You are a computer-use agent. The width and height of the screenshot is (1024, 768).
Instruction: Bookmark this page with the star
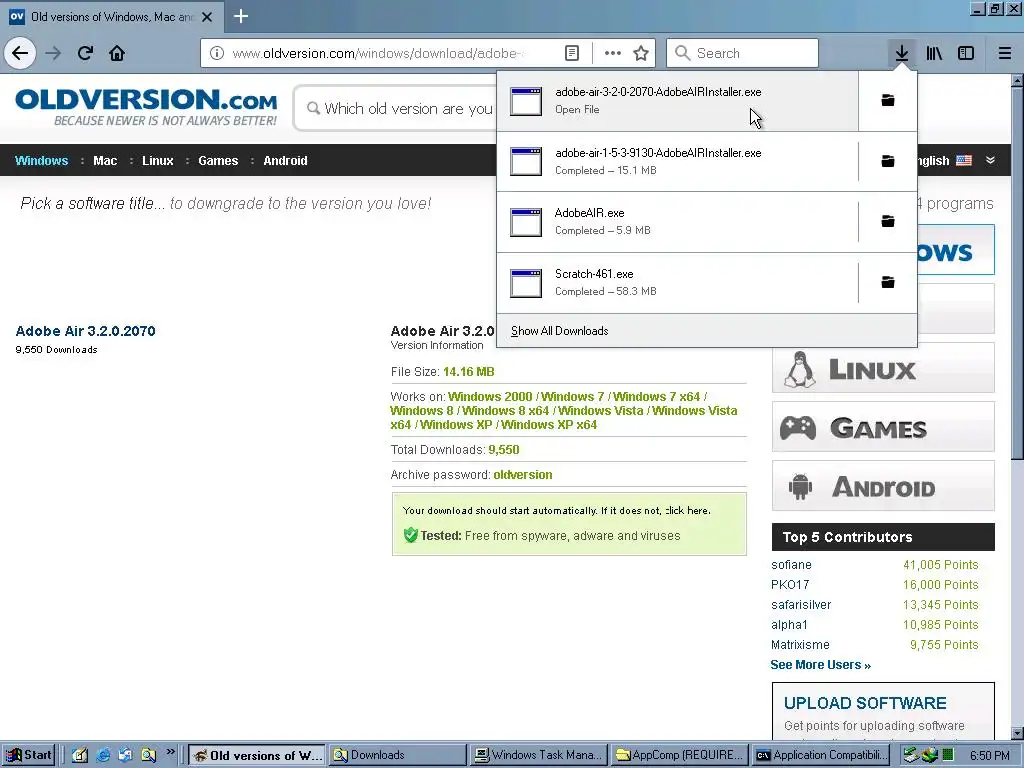pos(641,53)
